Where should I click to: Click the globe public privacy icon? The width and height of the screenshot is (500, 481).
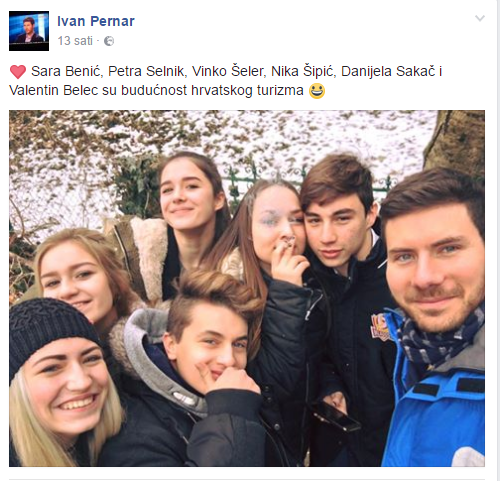(109, 41)
